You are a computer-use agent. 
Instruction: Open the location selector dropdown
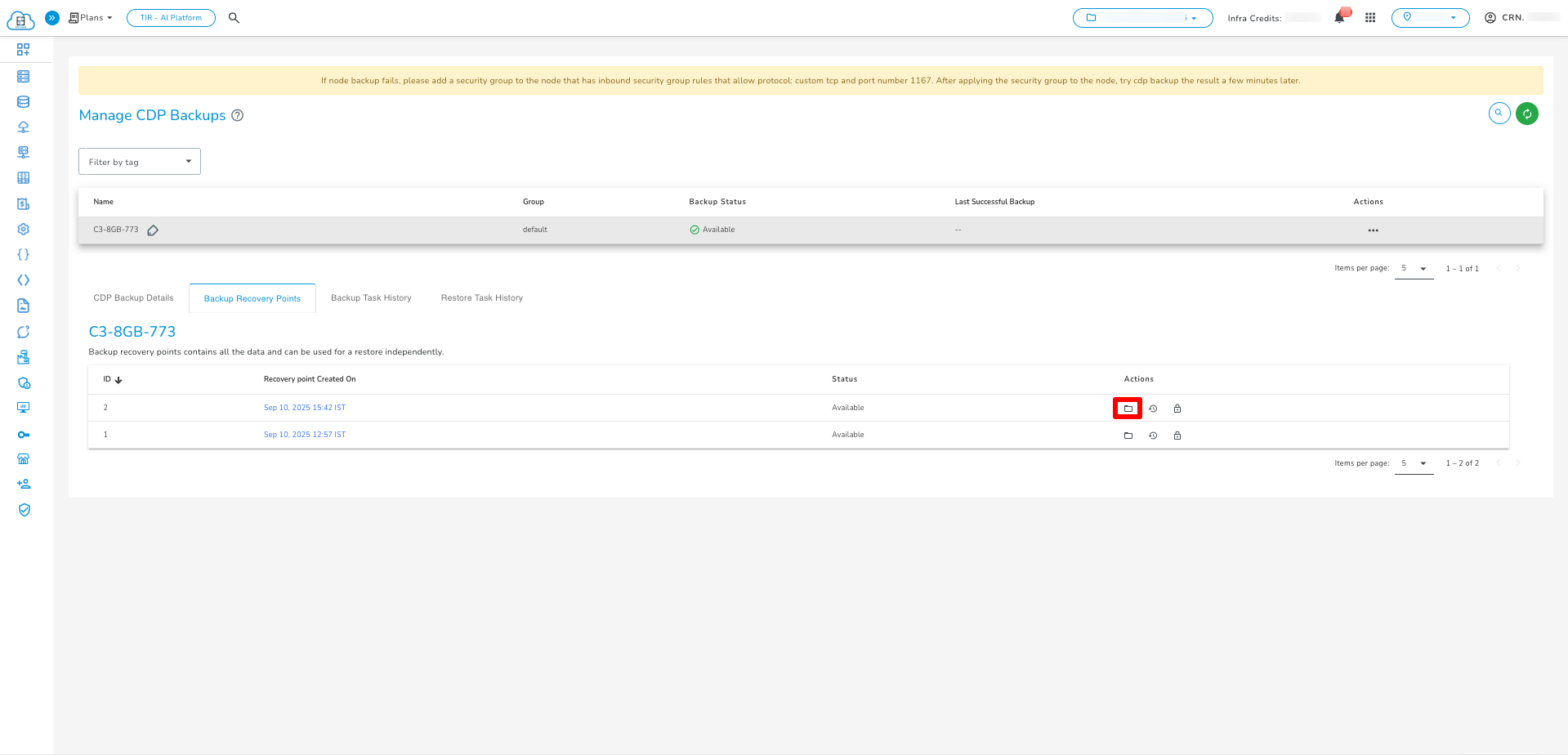click(1430, 18)
